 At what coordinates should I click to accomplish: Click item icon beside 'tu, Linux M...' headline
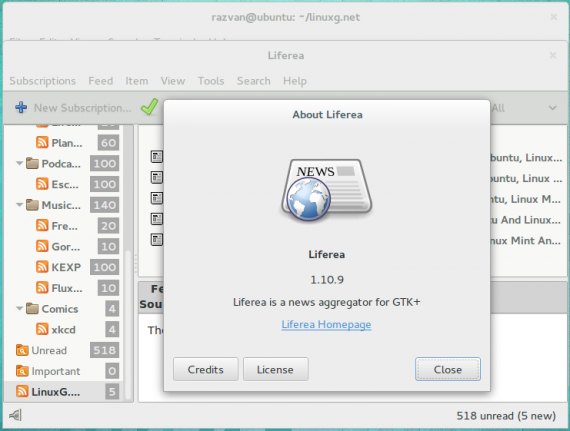coord(157,198)
